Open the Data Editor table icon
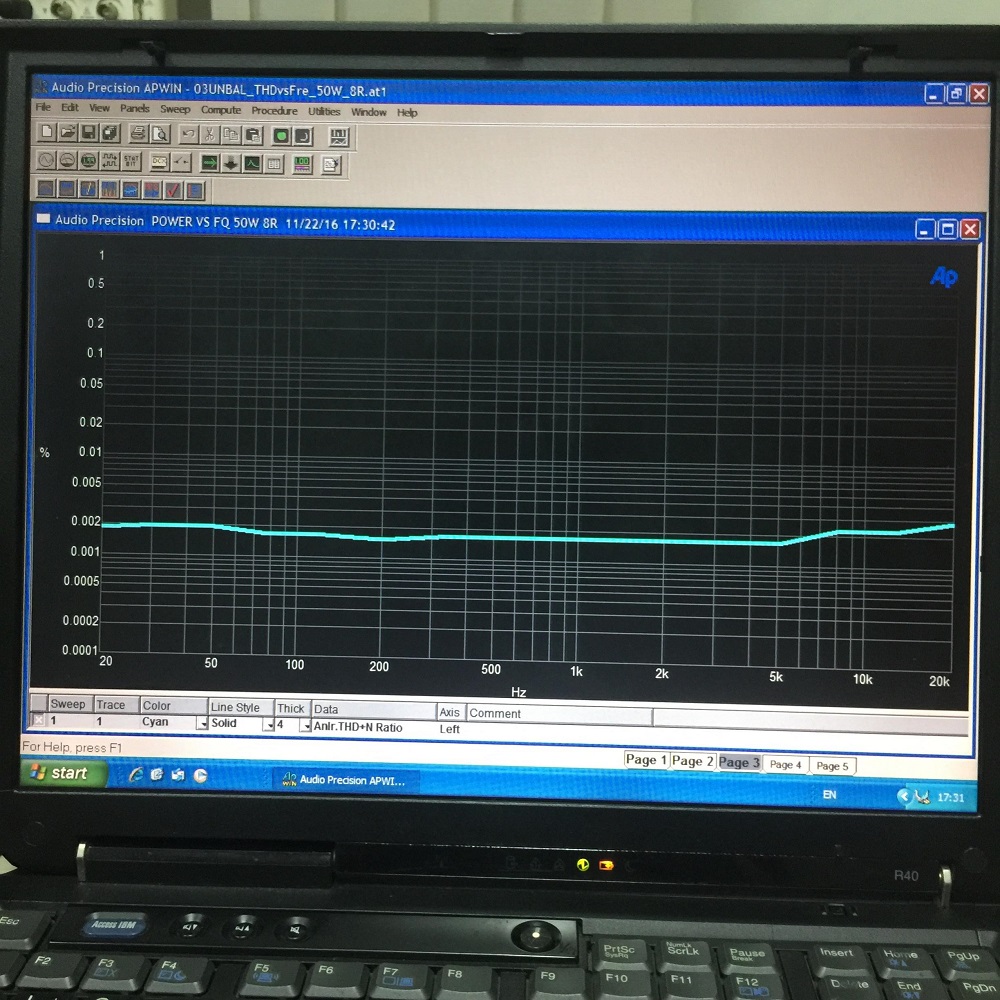This screenshot has width=1000, height=1000. (274, 165)
